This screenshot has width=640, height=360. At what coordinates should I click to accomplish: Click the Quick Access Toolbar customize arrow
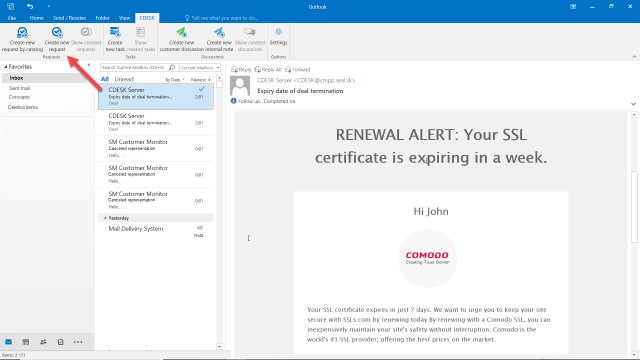49,7
